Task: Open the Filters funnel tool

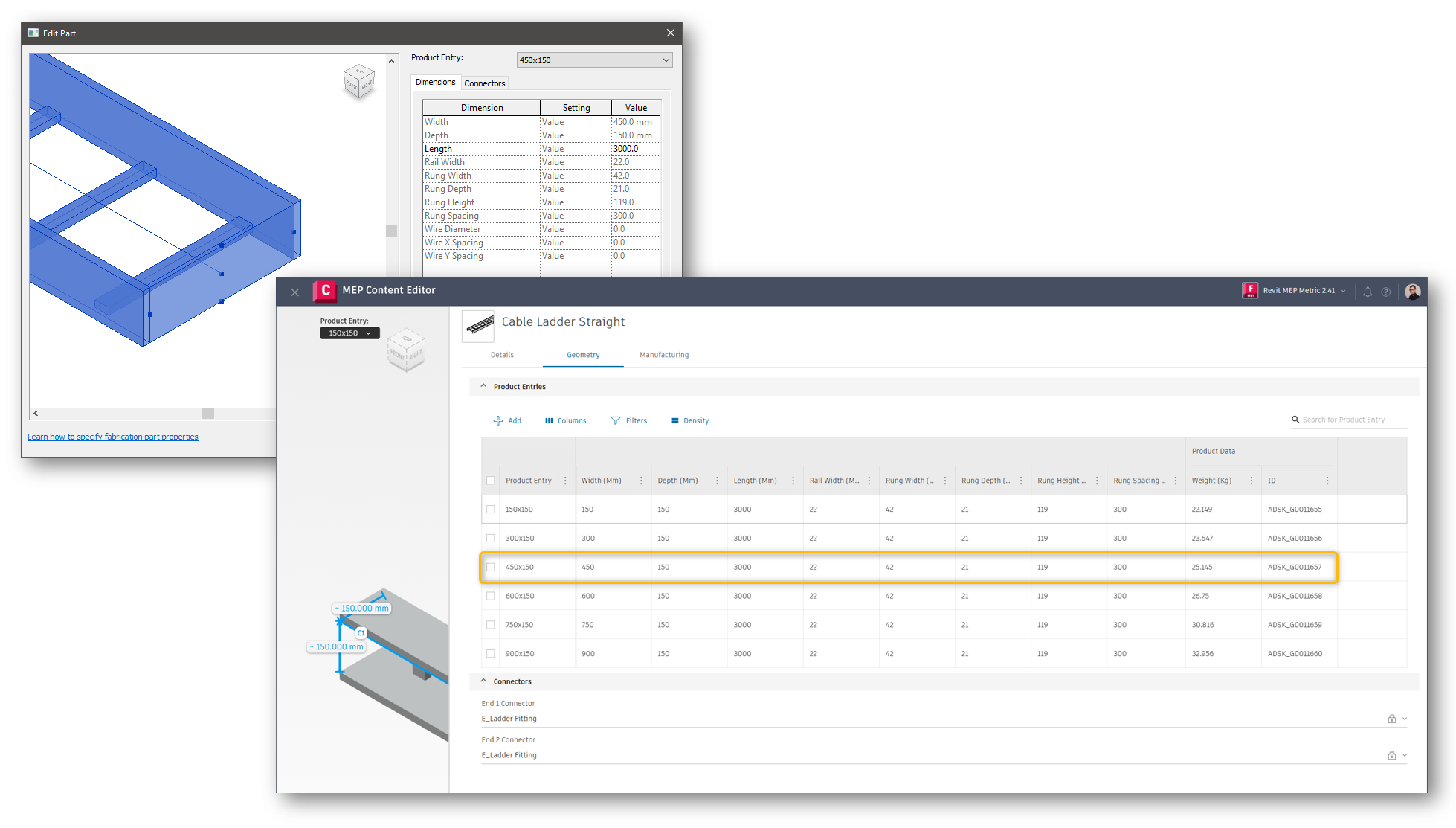Action: tap(628, 421)
